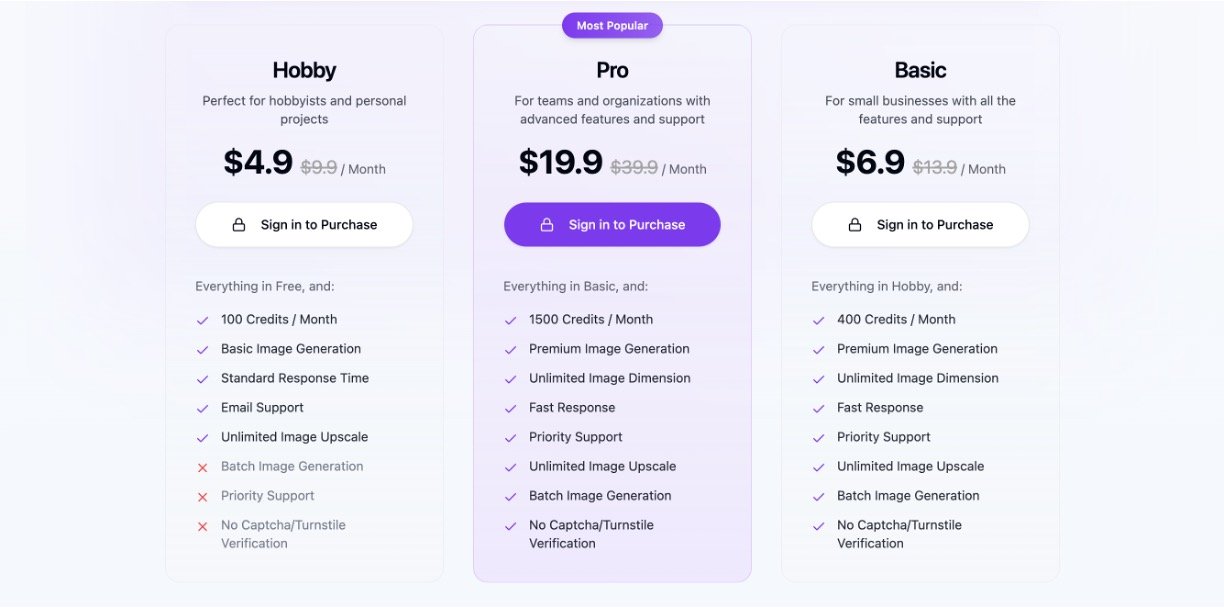Click the $4.9 Hobby price

[x=258, y=162]
